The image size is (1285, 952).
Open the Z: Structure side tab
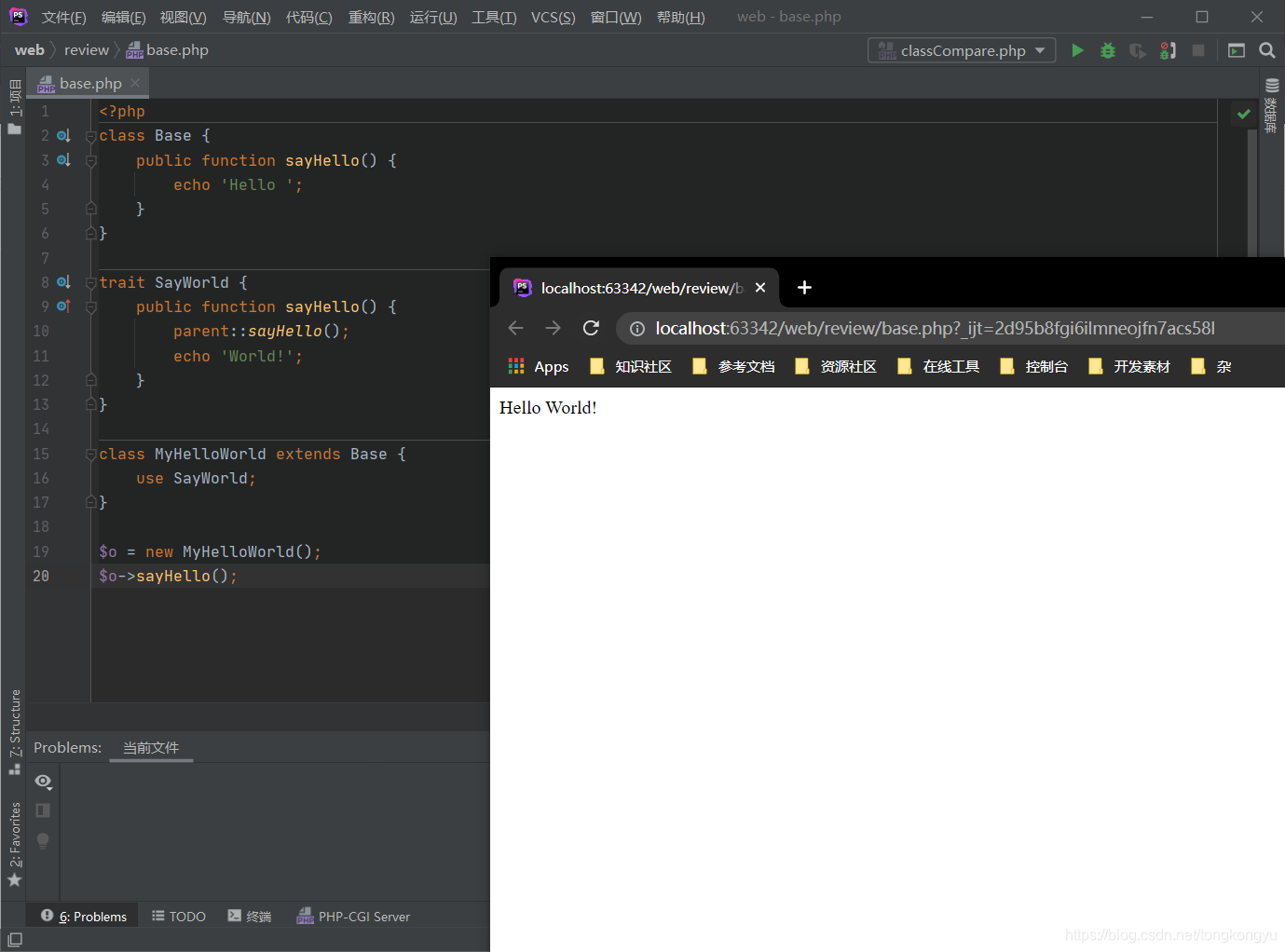coord(14,731)
